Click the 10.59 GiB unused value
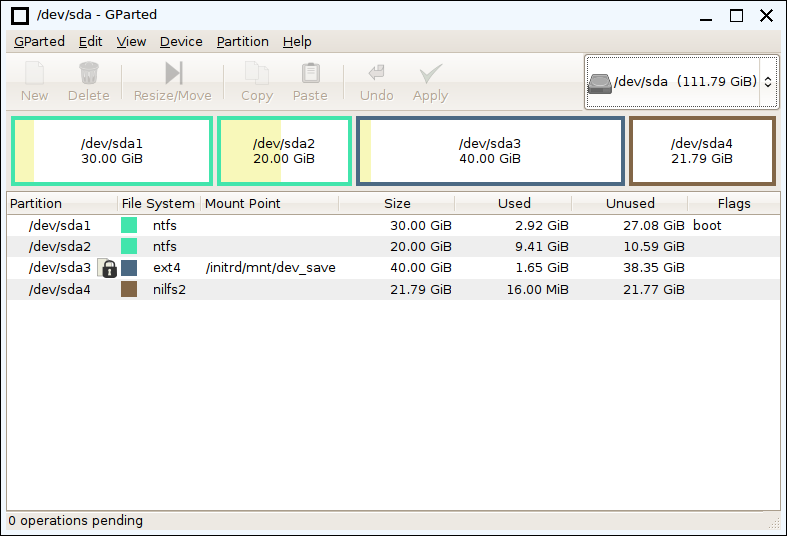The height and width of the screenshot is (536, 787). click(x=653, y=247)
